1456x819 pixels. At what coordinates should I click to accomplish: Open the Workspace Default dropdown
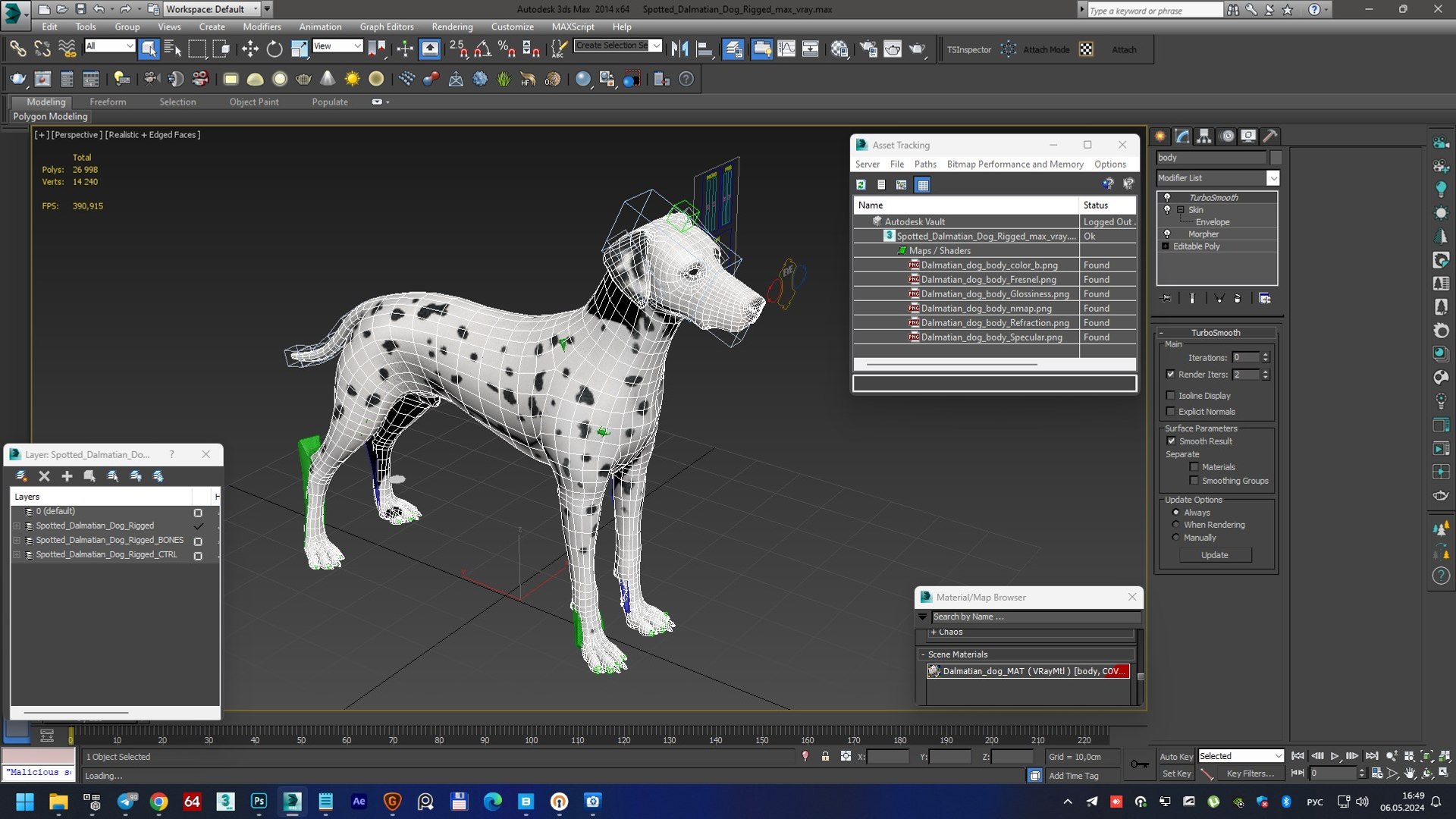(255, 9)
